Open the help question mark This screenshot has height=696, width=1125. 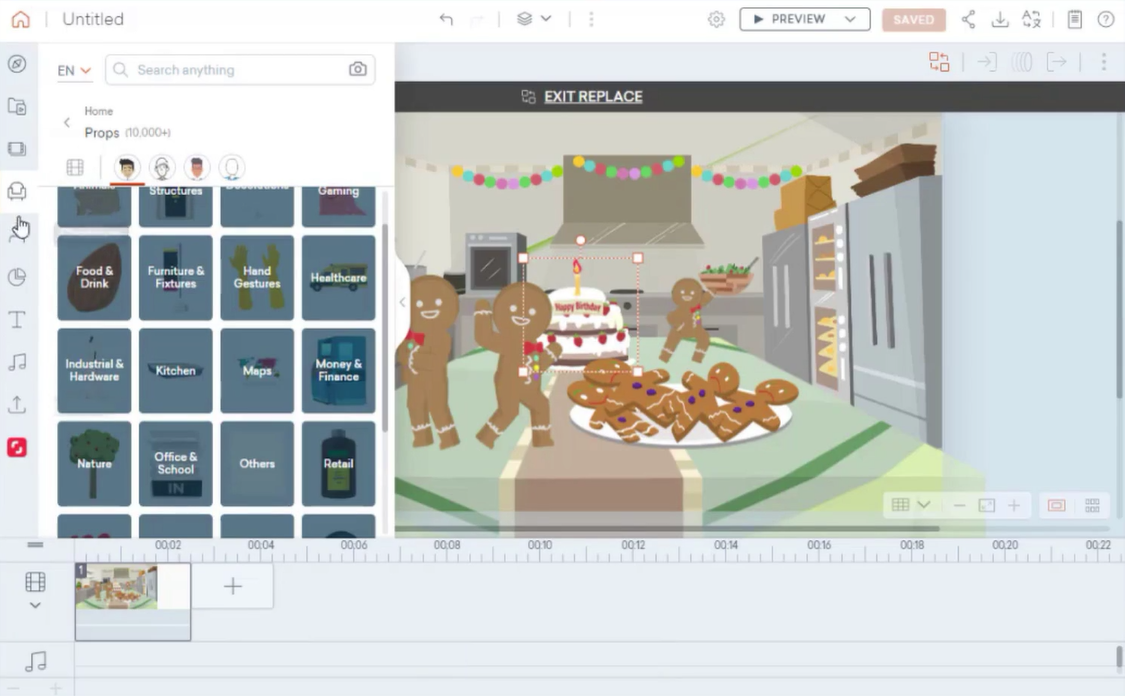[x=1106, y=19]
